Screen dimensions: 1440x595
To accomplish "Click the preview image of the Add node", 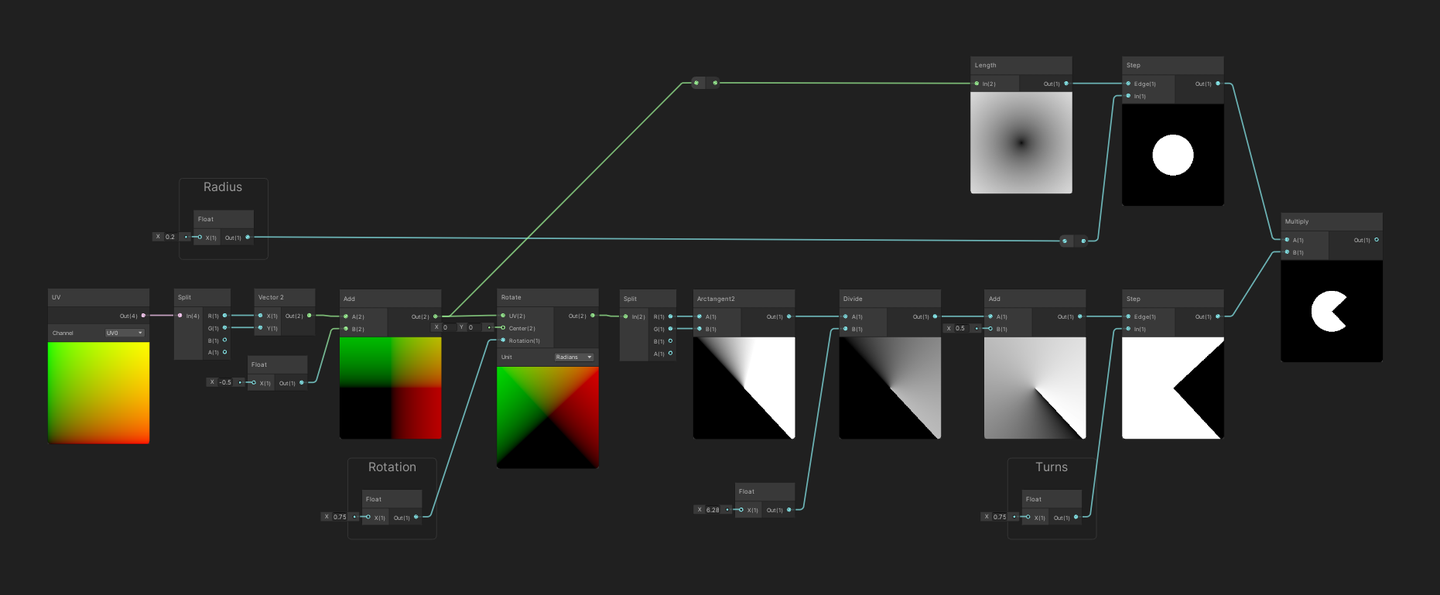I will (x=390, y=385).
